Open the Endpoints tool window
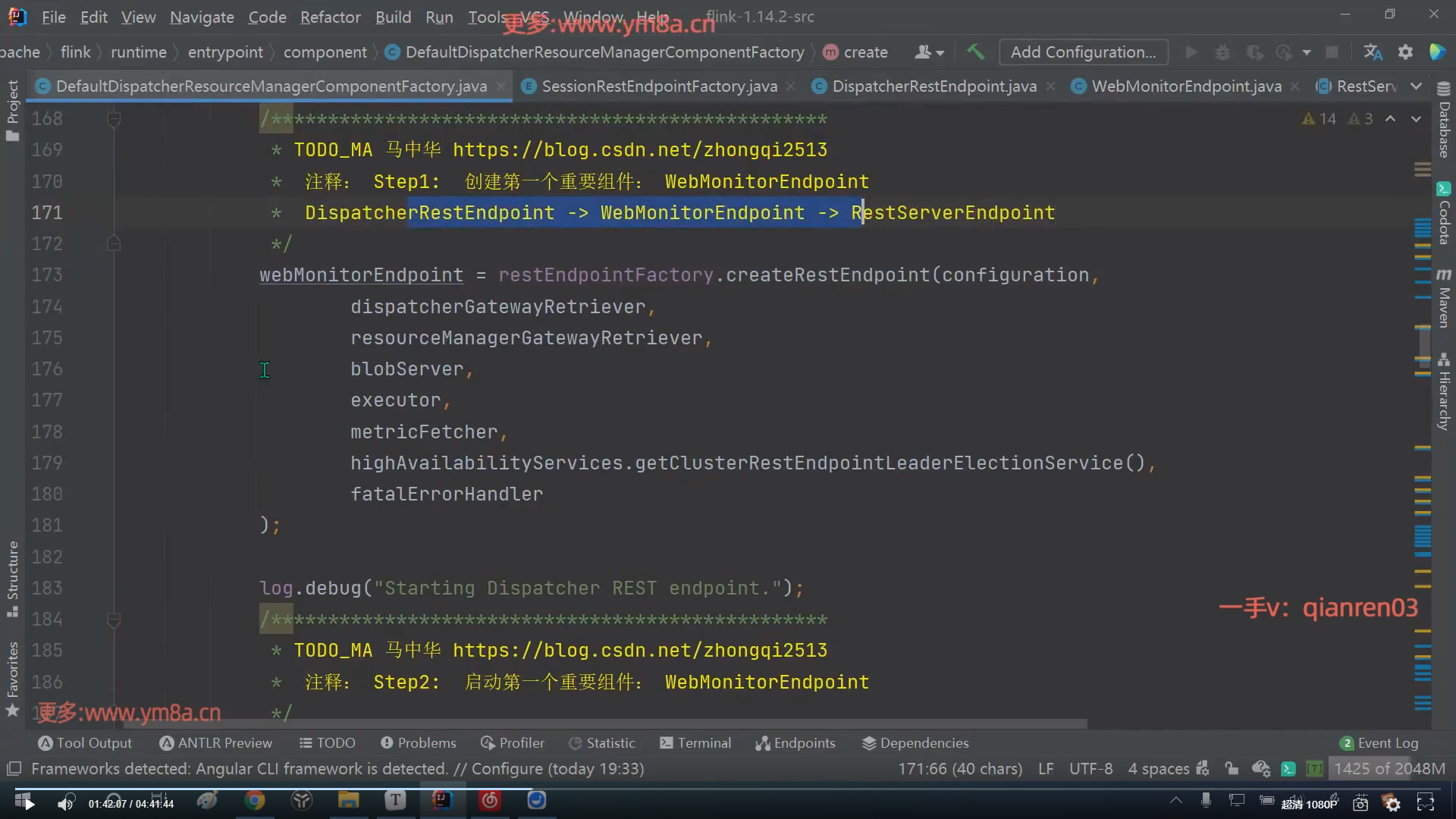Viewport: 1456px width, 819px height. pos(795,743)
